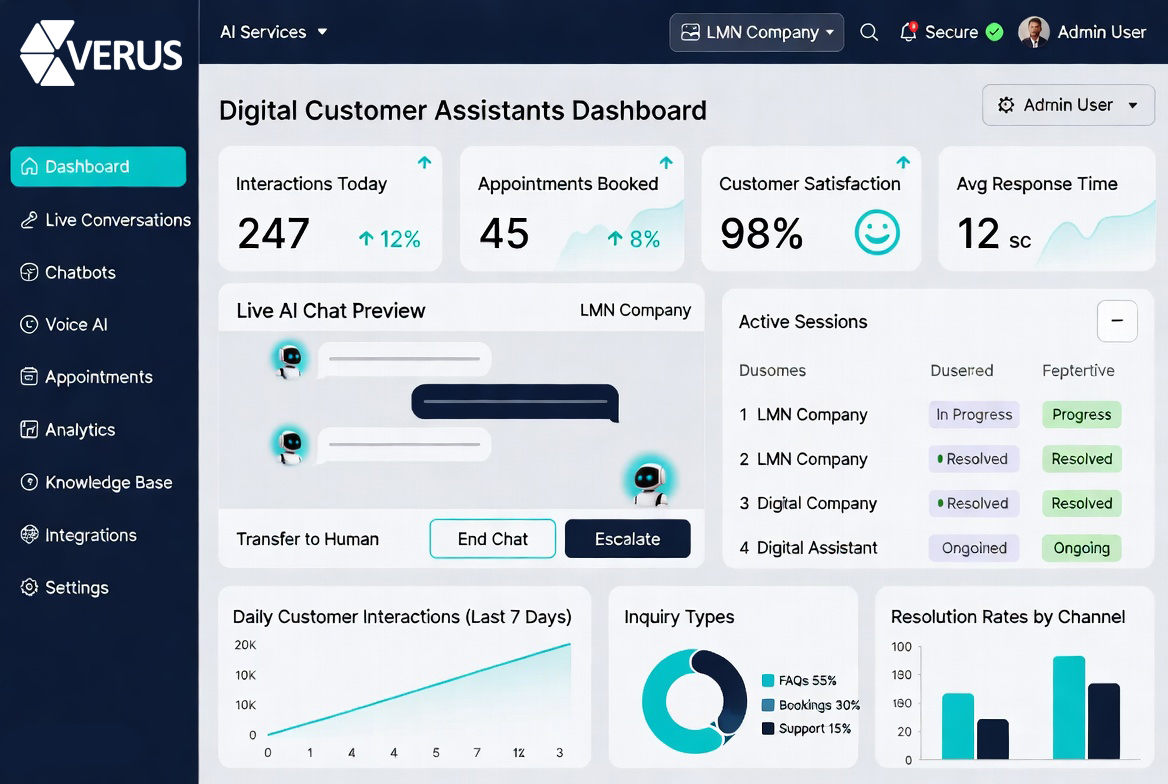
Task: Click the Dusomes column header
Action: (772, 370)
